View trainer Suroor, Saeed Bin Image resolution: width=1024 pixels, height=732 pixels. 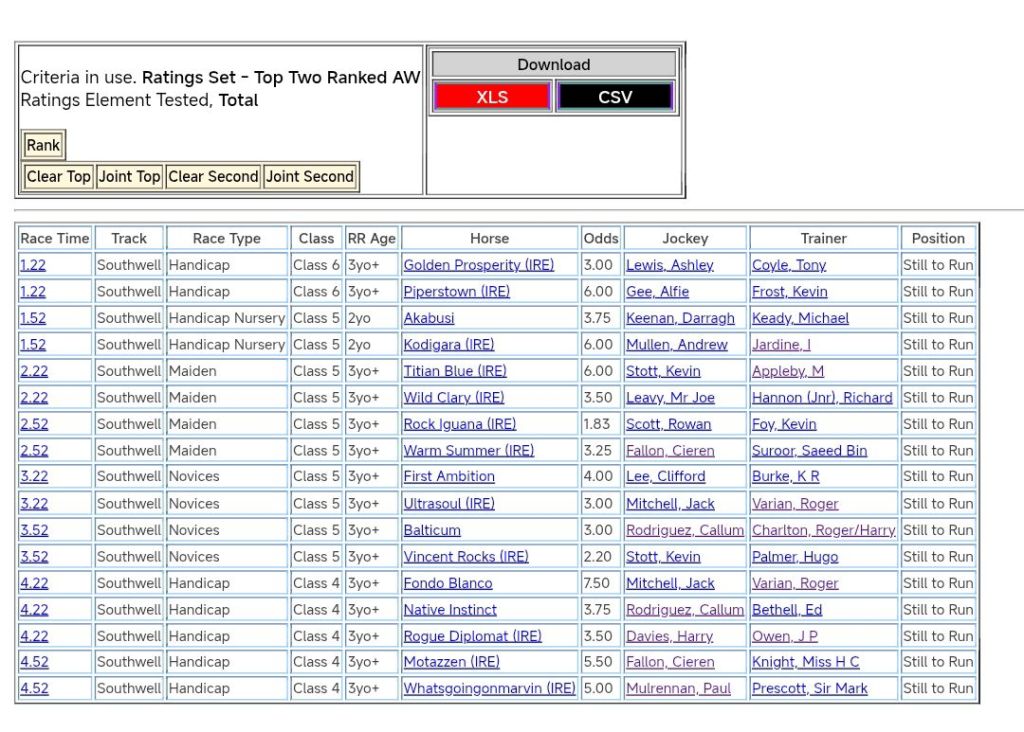(x=809, y=450)
